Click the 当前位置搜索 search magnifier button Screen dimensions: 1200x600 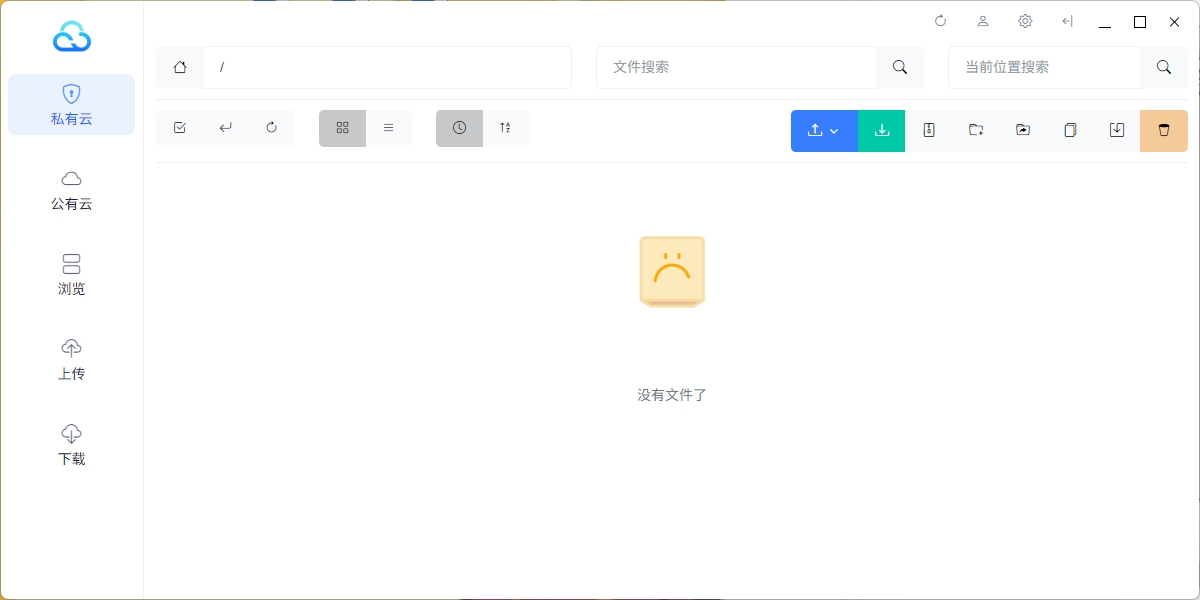(x=1164, y=67)
